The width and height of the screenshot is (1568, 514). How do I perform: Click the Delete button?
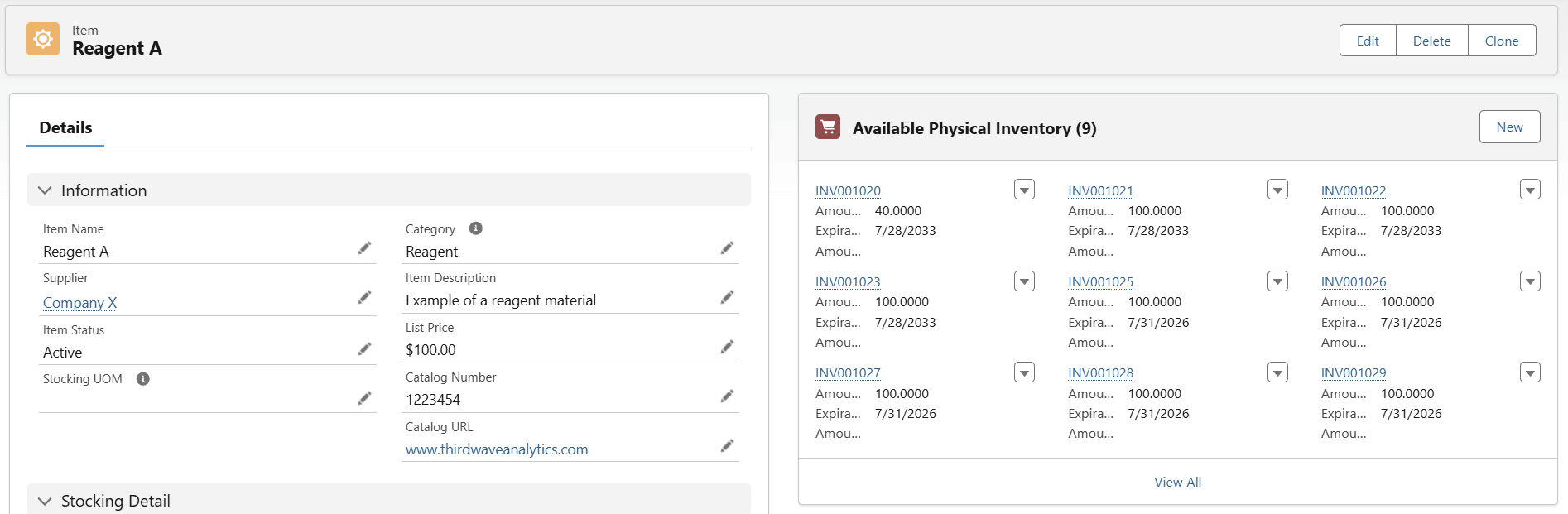click(x=1432, y=41)
